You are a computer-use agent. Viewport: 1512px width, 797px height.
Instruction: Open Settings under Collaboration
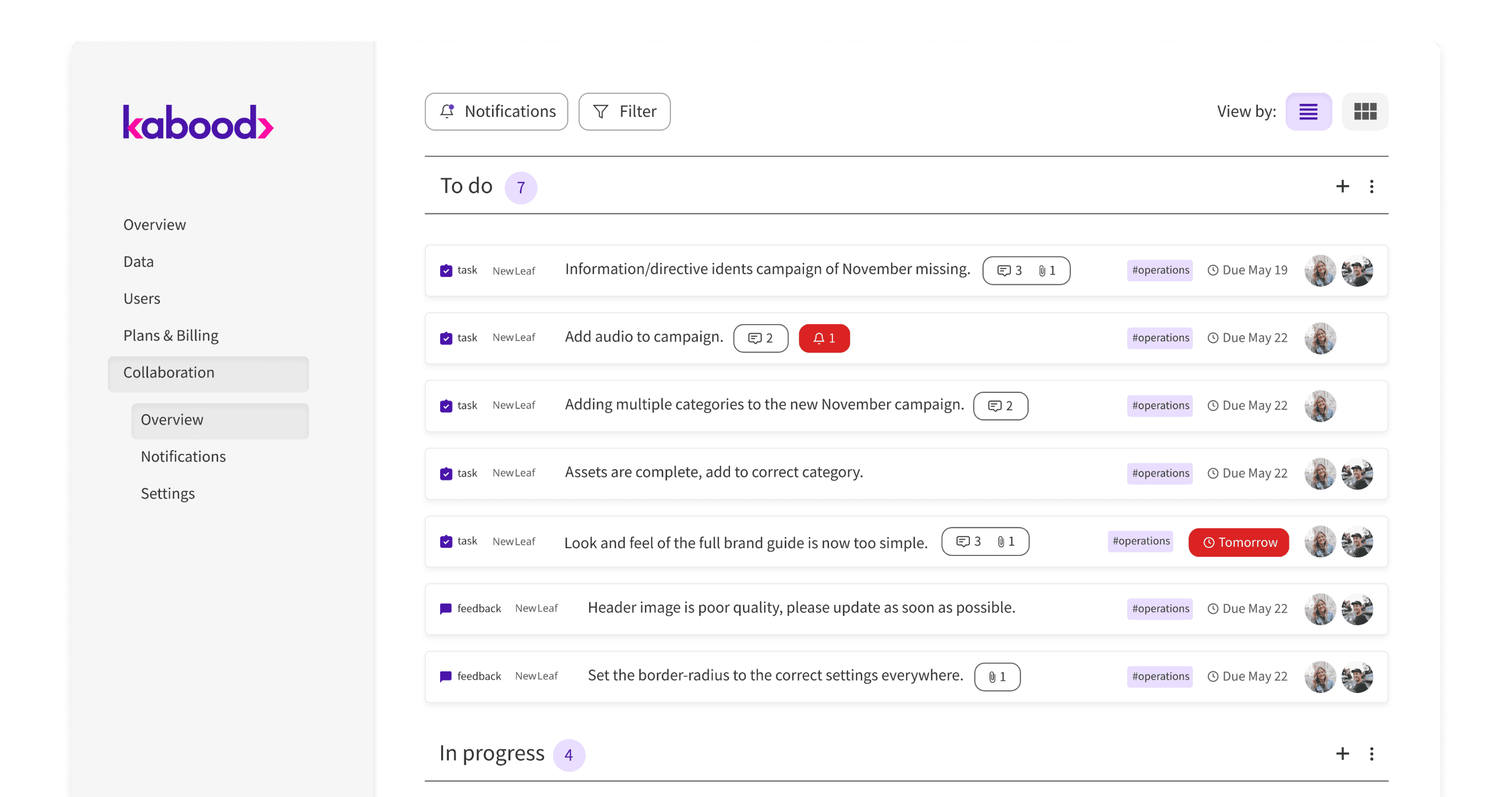[x=168, y=494]
